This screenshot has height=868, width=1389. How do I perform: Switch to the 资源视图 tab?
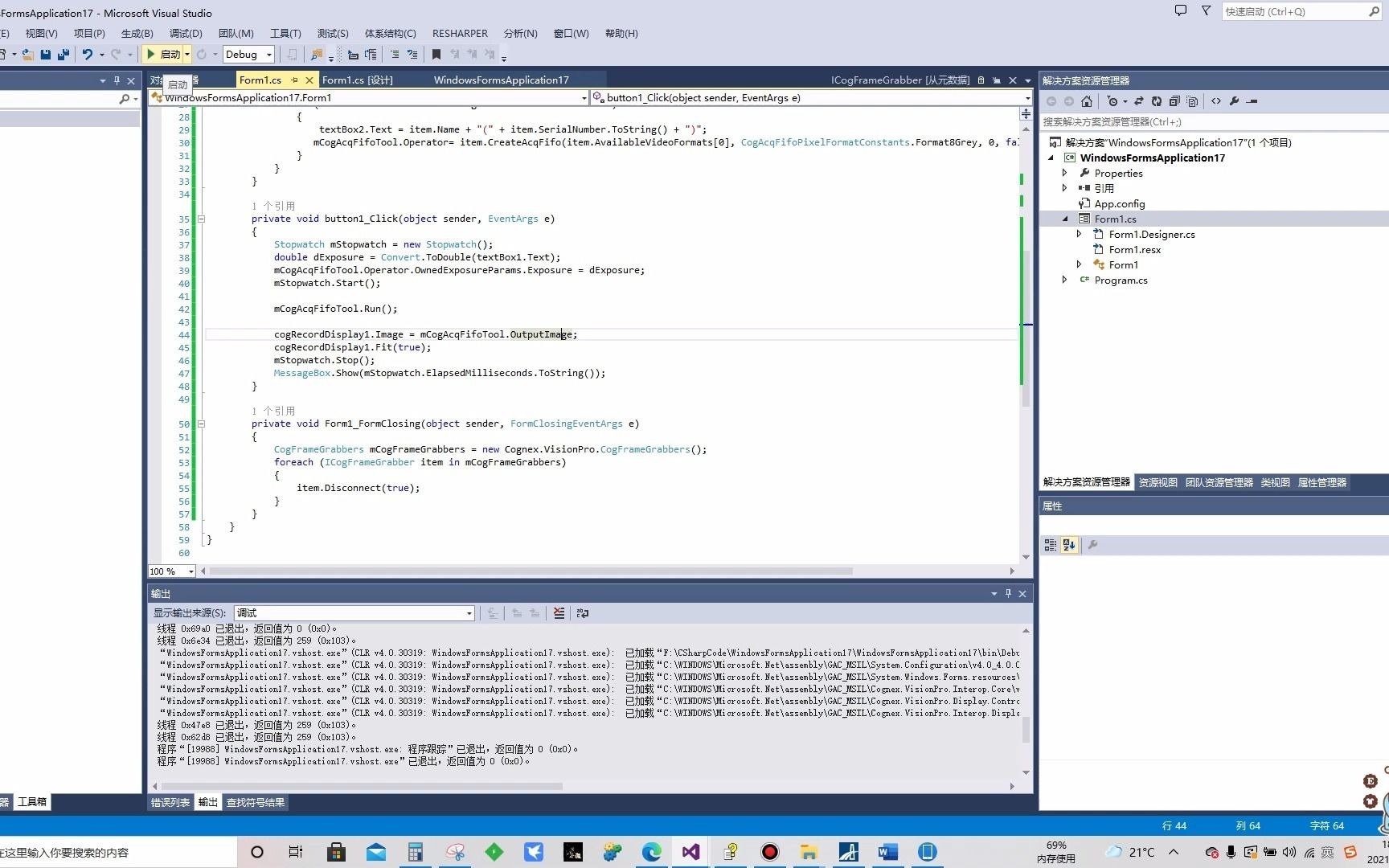[1157, 482]
